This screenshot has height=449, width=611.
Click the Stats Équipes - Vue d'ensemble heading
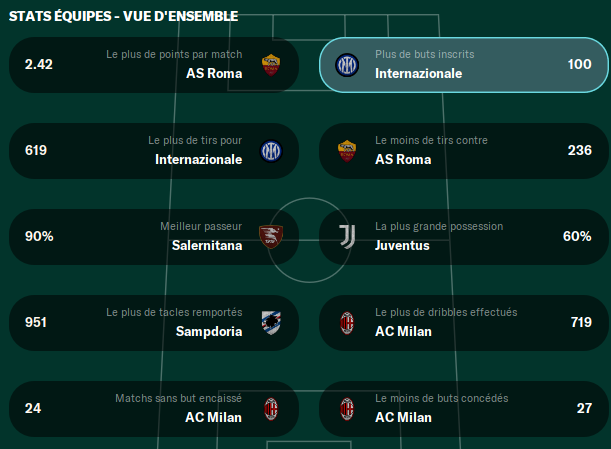click(x=124, y=16)
